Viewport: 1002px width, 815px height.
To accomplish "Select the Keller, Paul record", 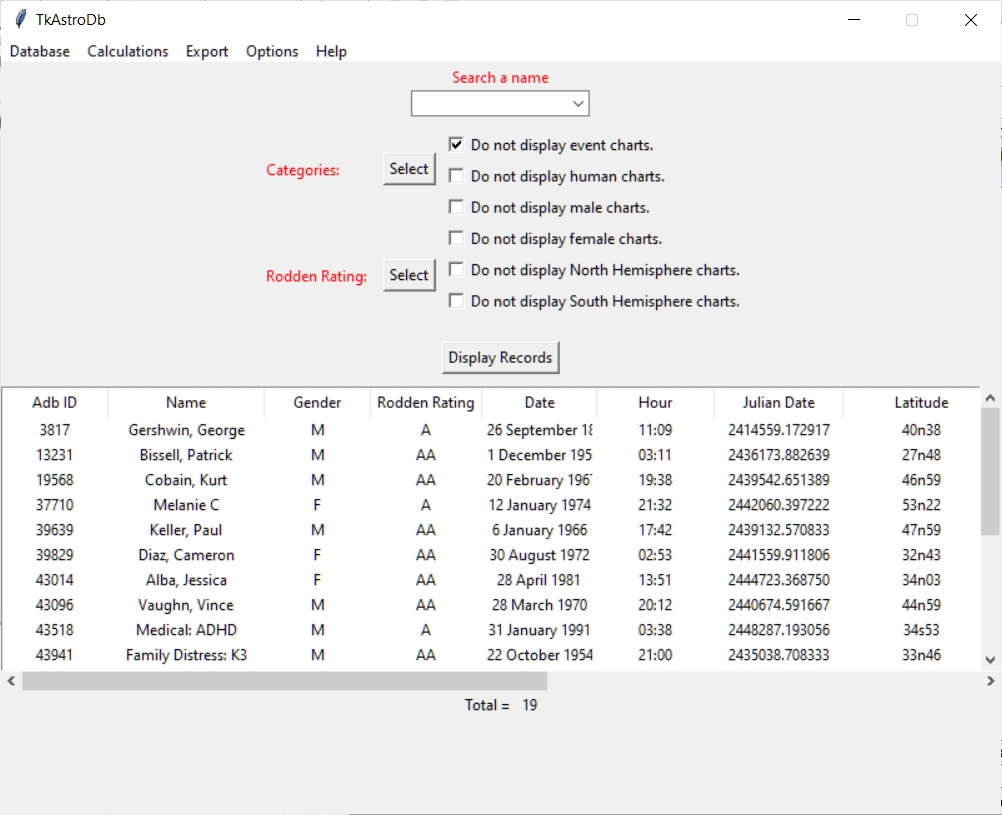I will point(491,529).
